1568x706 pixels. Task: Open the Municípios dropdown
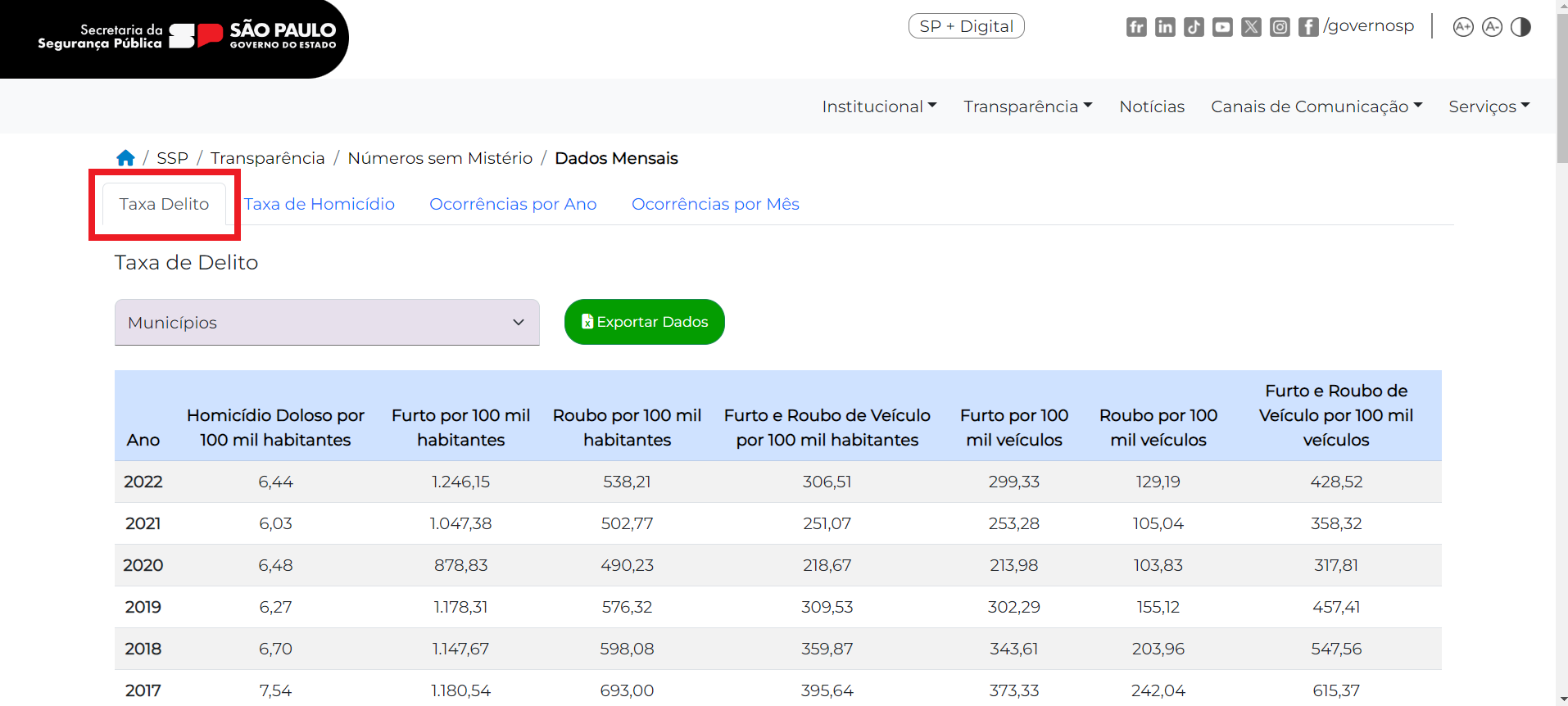(x=327, y=323)
